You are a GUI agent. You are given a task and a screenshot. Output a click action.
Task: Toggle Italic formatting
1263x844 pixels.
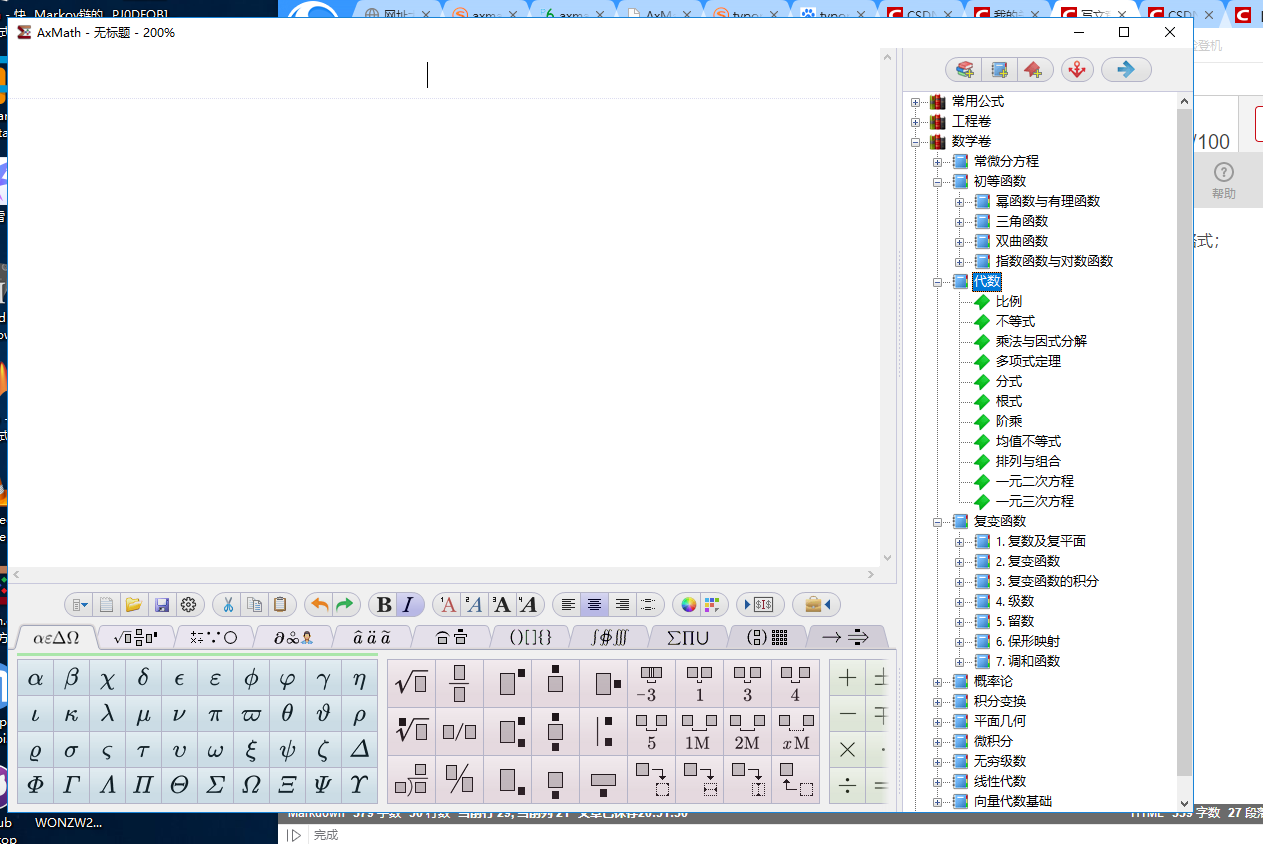coord(410,604)
